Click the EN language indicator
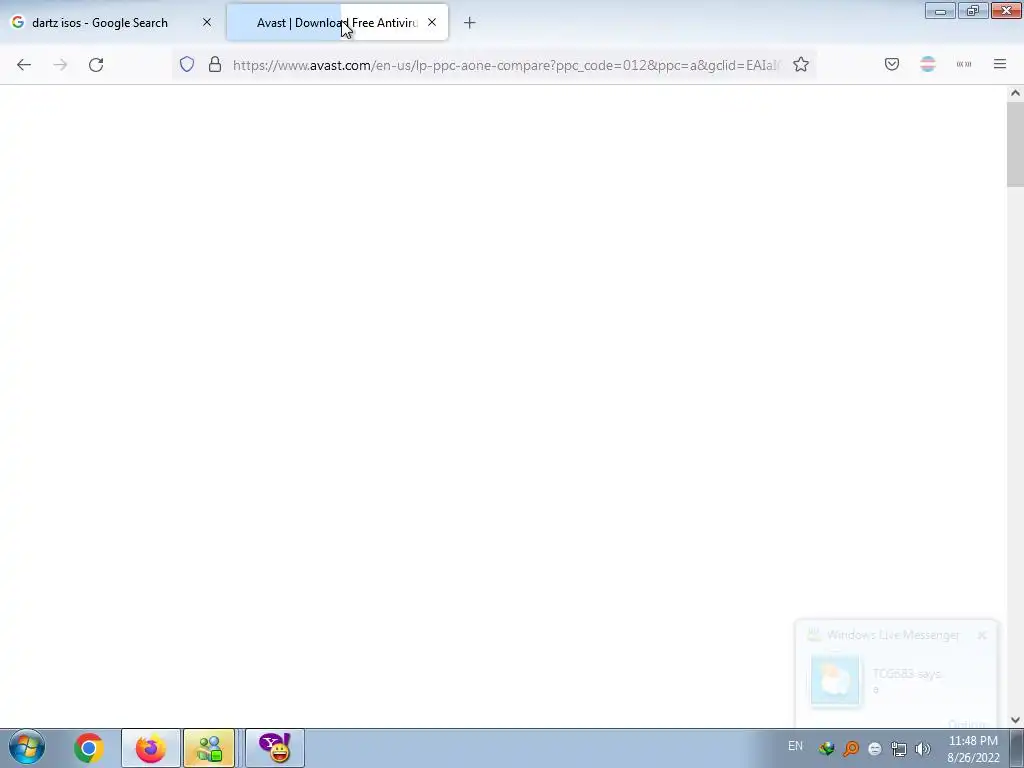Viewport: 1024px width, 768px height. (795, 746)
